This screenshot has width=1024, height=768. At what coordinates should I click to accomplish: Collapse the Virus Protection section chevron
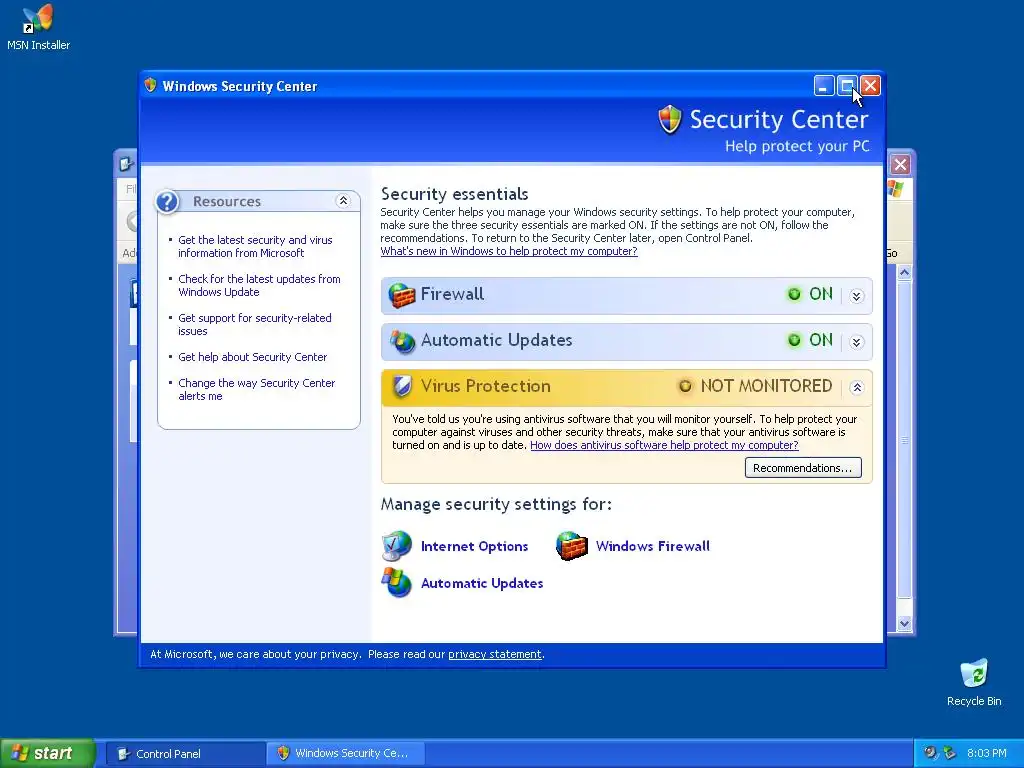856,387
